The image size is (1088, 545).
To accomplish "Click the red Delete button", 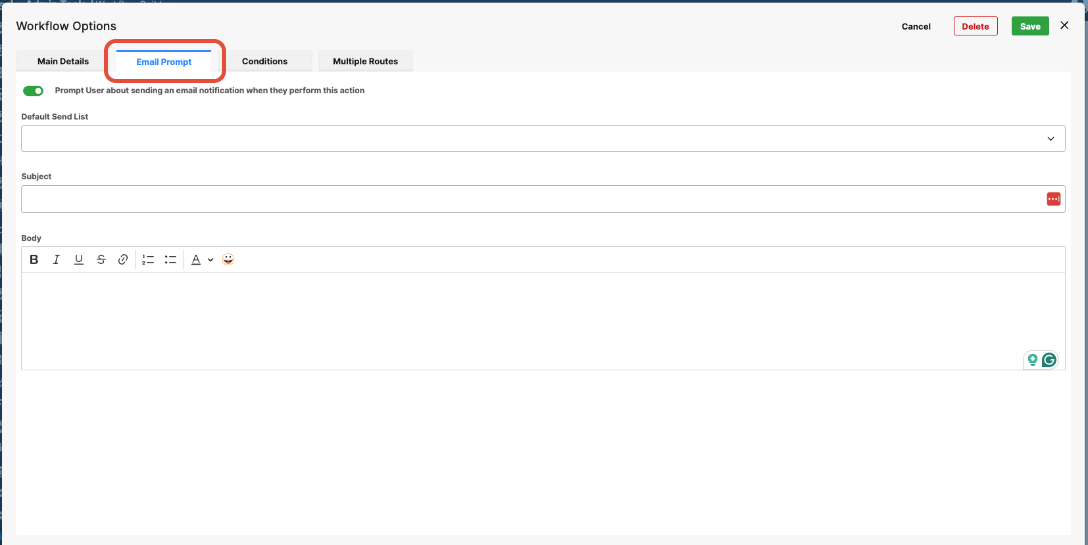I will (976, 26).
